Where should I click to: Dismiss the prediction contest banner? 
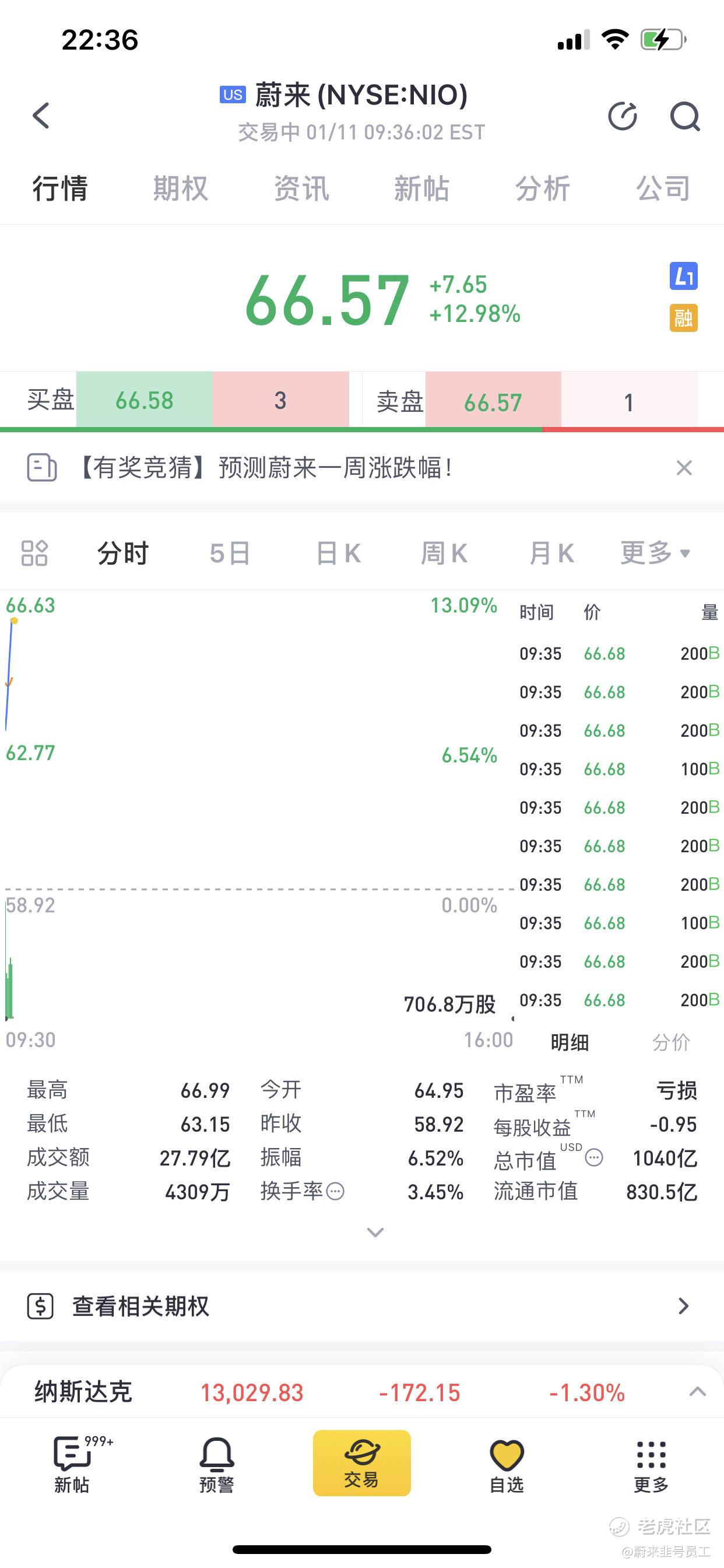(x=684, y=467)
